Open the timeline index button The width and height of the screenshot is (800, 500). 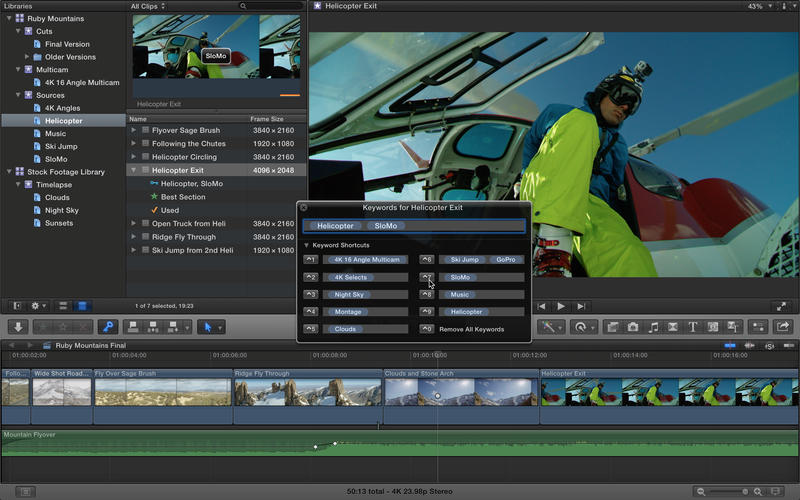[x=25, y=491]
